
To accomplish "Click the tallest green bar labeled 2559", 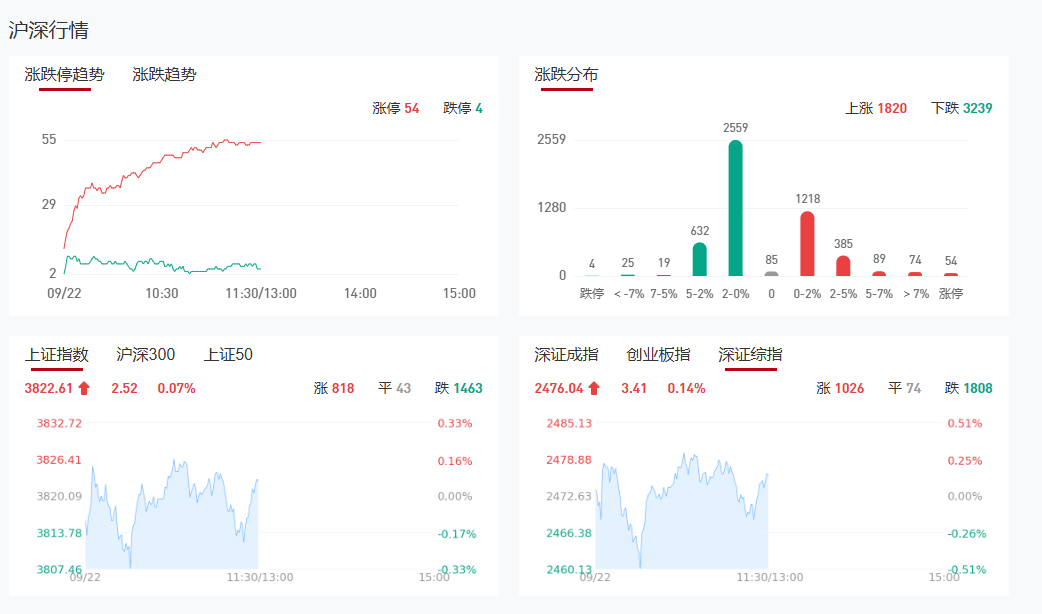I will pos(735,208).
